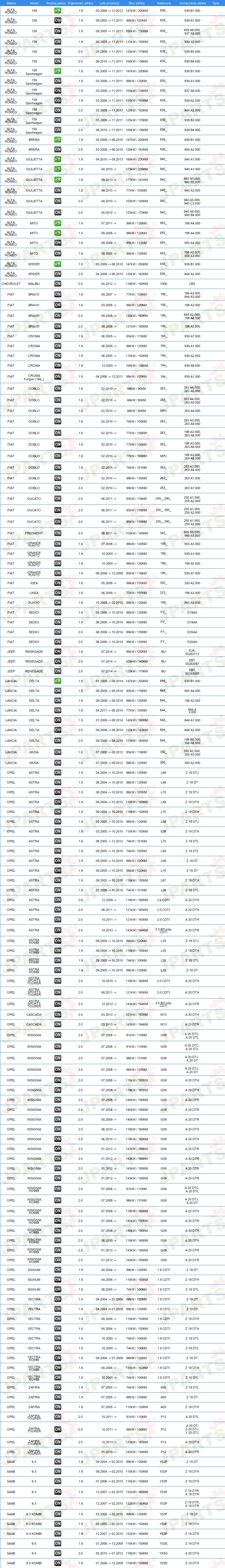The width and height of the screenshot is (225, 1568).
Task: Click ON icon in Opel Cascada 121kW / 165KM row
Action: point(58,1015)
